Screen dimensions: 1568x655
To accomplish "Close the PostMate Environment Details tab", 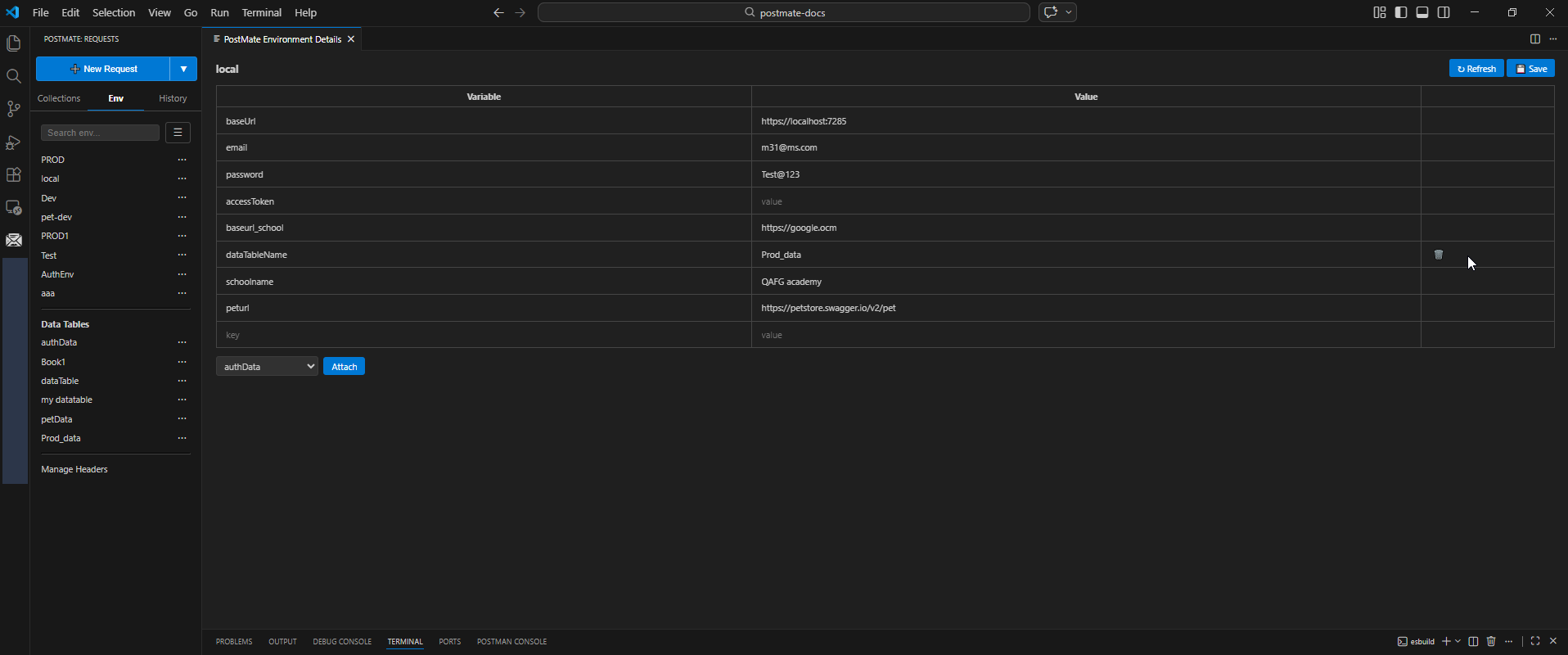I will click(x=351, y=39).
